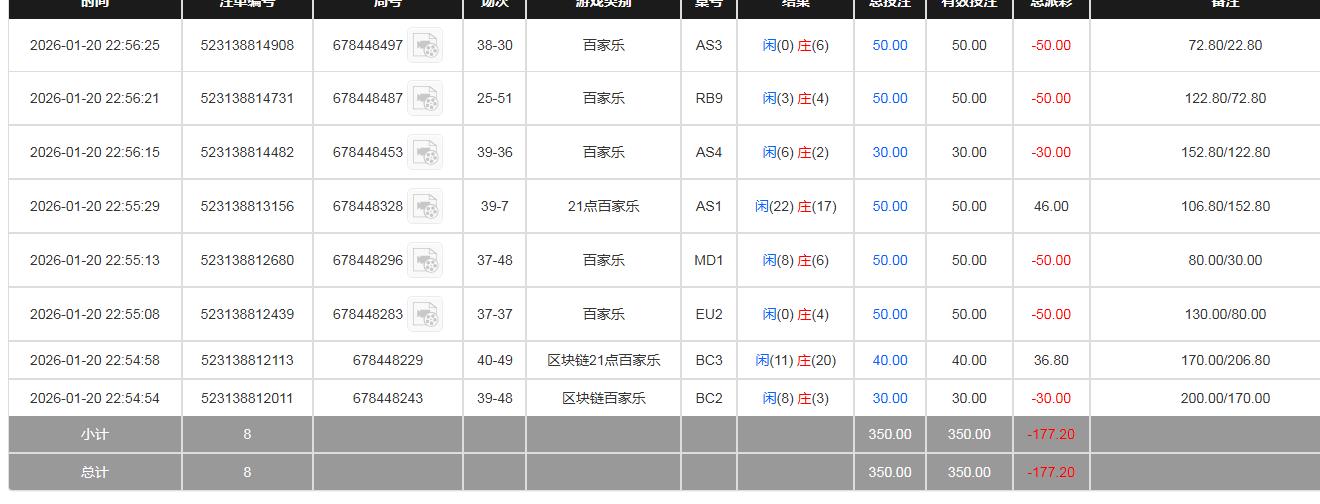1320x504 pixels.
Task: Select bet number 523138812113
Action: pyautogui.click(x=247, y=360)
